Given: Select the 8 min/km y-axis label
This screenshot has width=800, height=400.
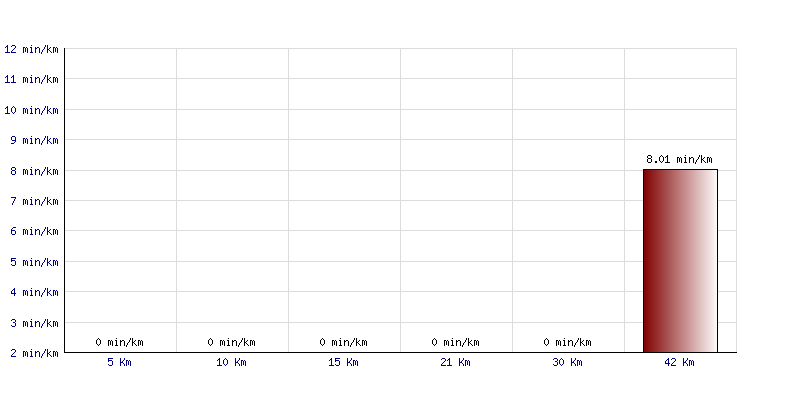Looking at the screenshot, I should [x=34, y=171].
